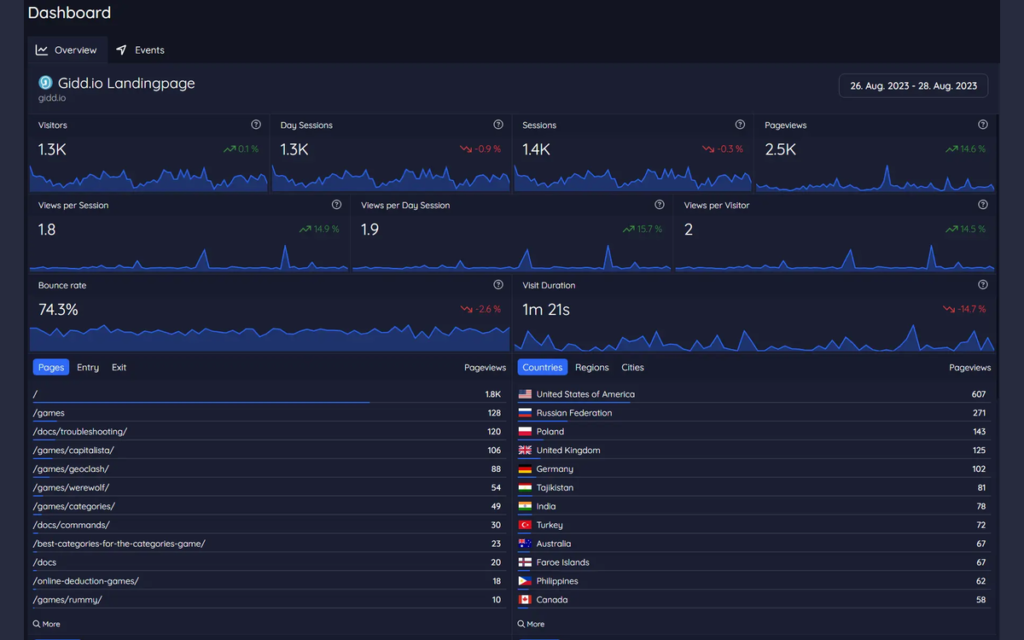Open the Views per Visitor help icon
The image size is (1024, 640).
point(983,205)
